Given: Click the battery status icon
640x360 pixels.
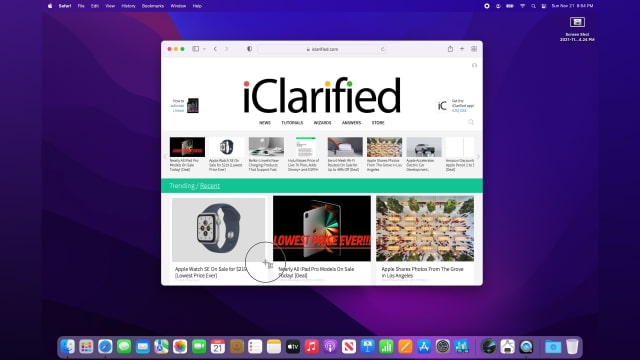Looking at the screenshot, I should pyautogui.click(x=510, y=6).
